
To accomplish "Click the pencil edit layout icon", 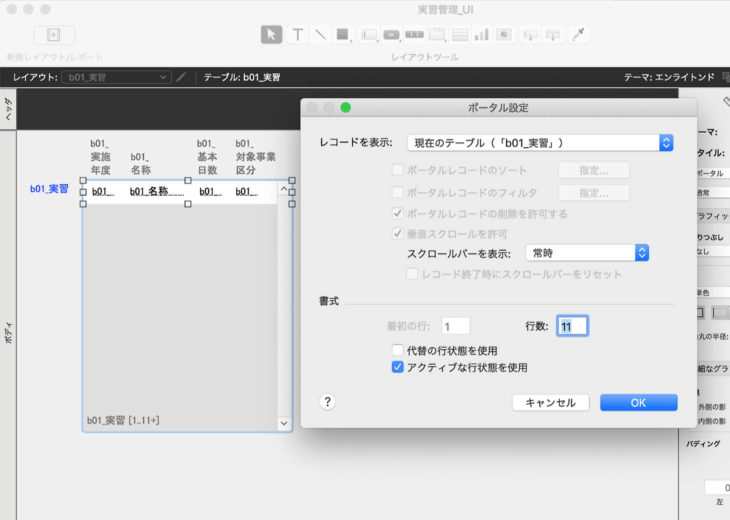I will 181,77.
